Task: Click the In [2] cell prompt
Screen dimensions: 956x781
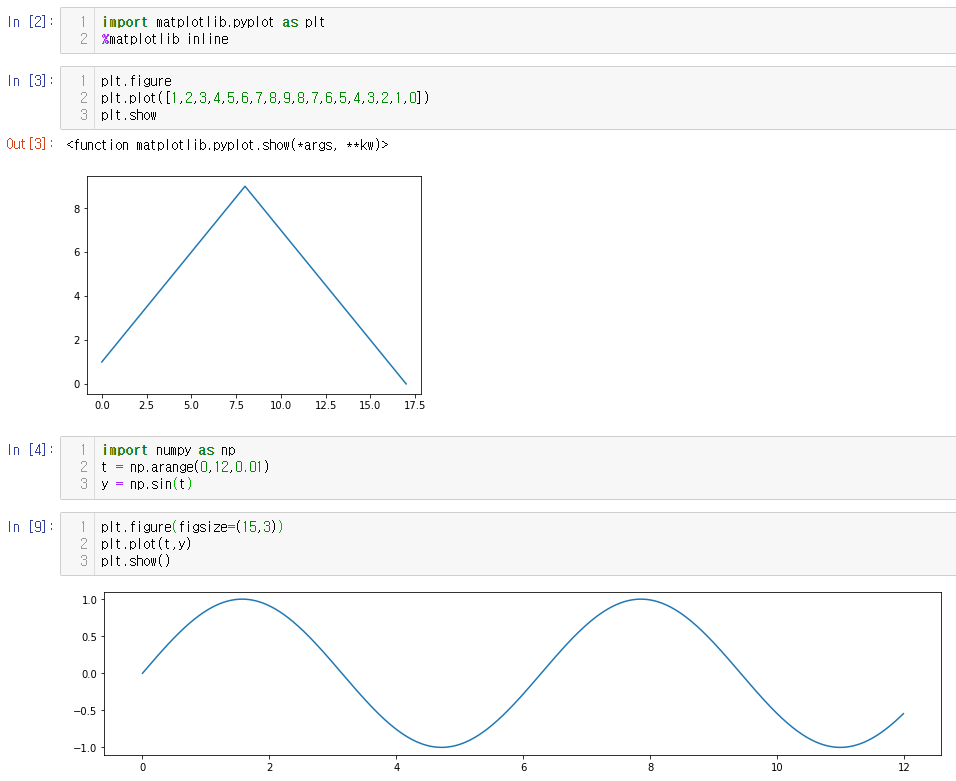Action: point(30,22)
